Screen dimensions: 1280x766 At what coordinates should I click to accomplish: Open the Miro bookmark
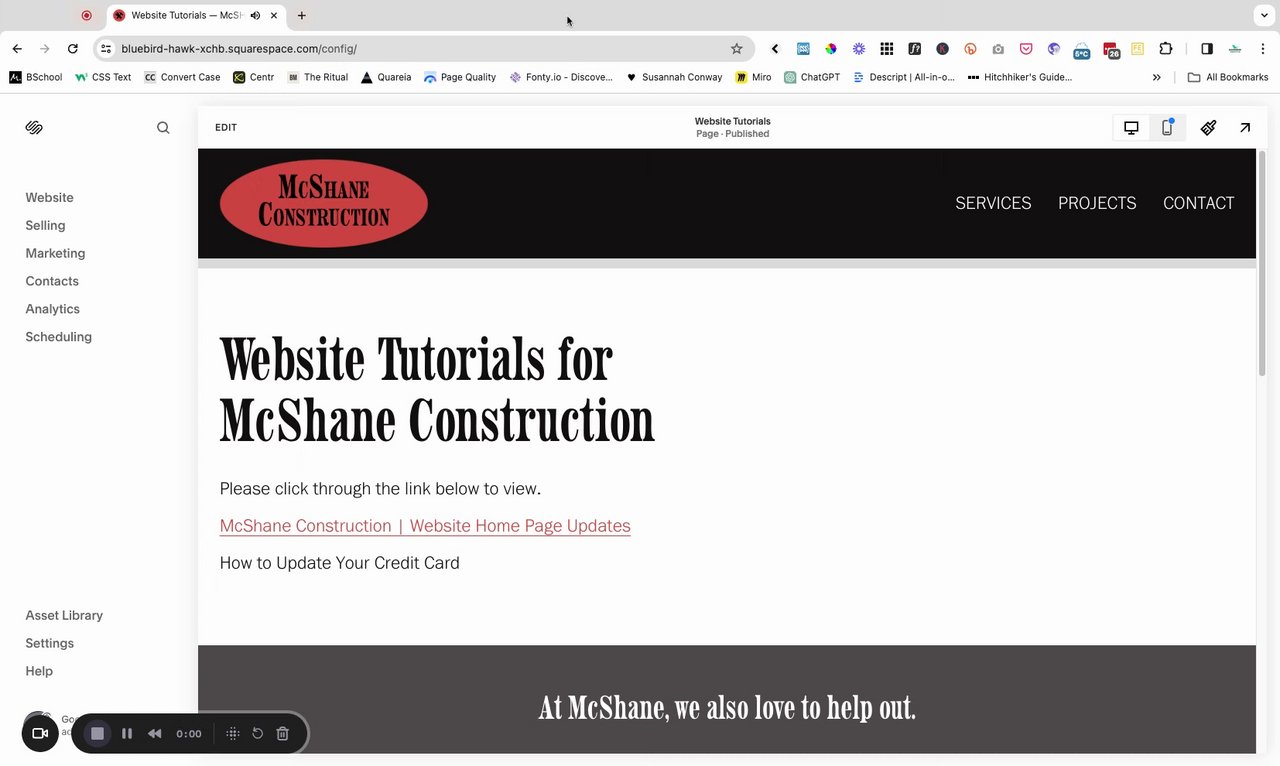point(752,77)
